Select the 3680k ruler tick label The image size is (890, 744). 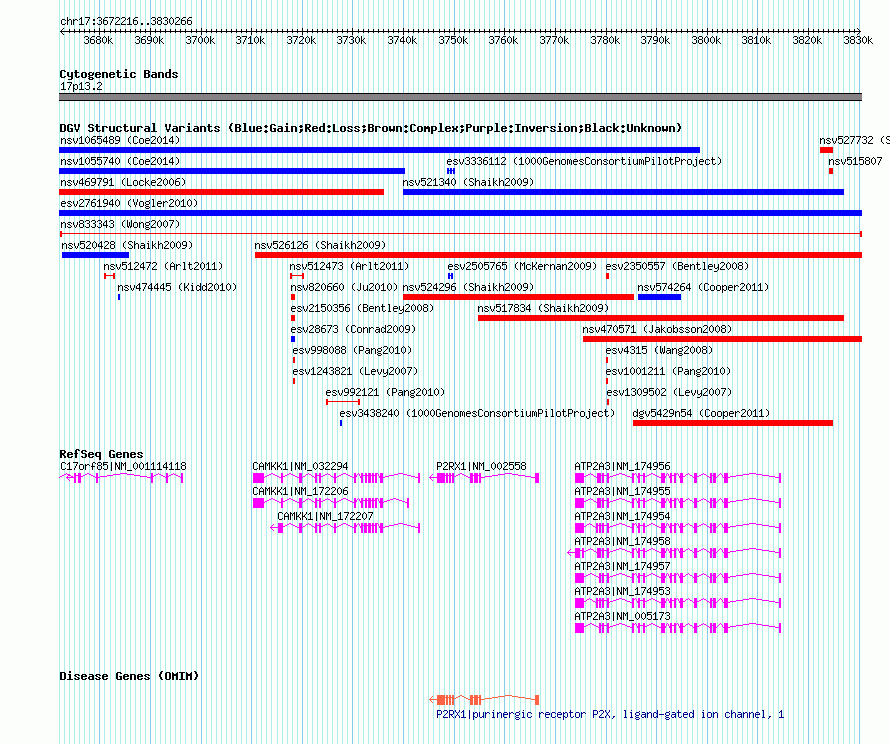[98, 40]
